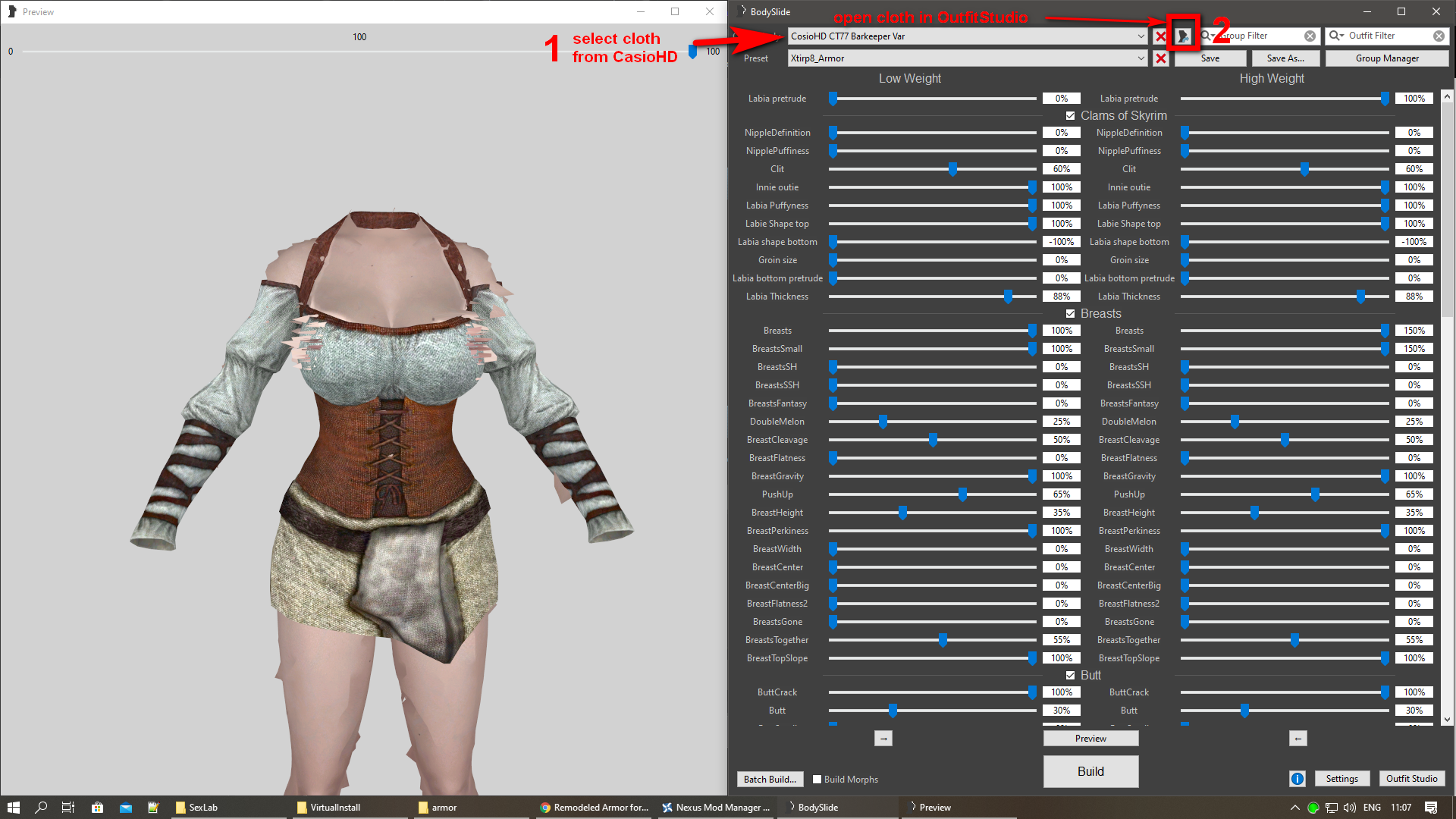Image resolution: width=1456 pixels, height=819 pixels.
Task: Click the Preview button in BodySlide
Action: pyautogui.click(x=1090, y=739)
